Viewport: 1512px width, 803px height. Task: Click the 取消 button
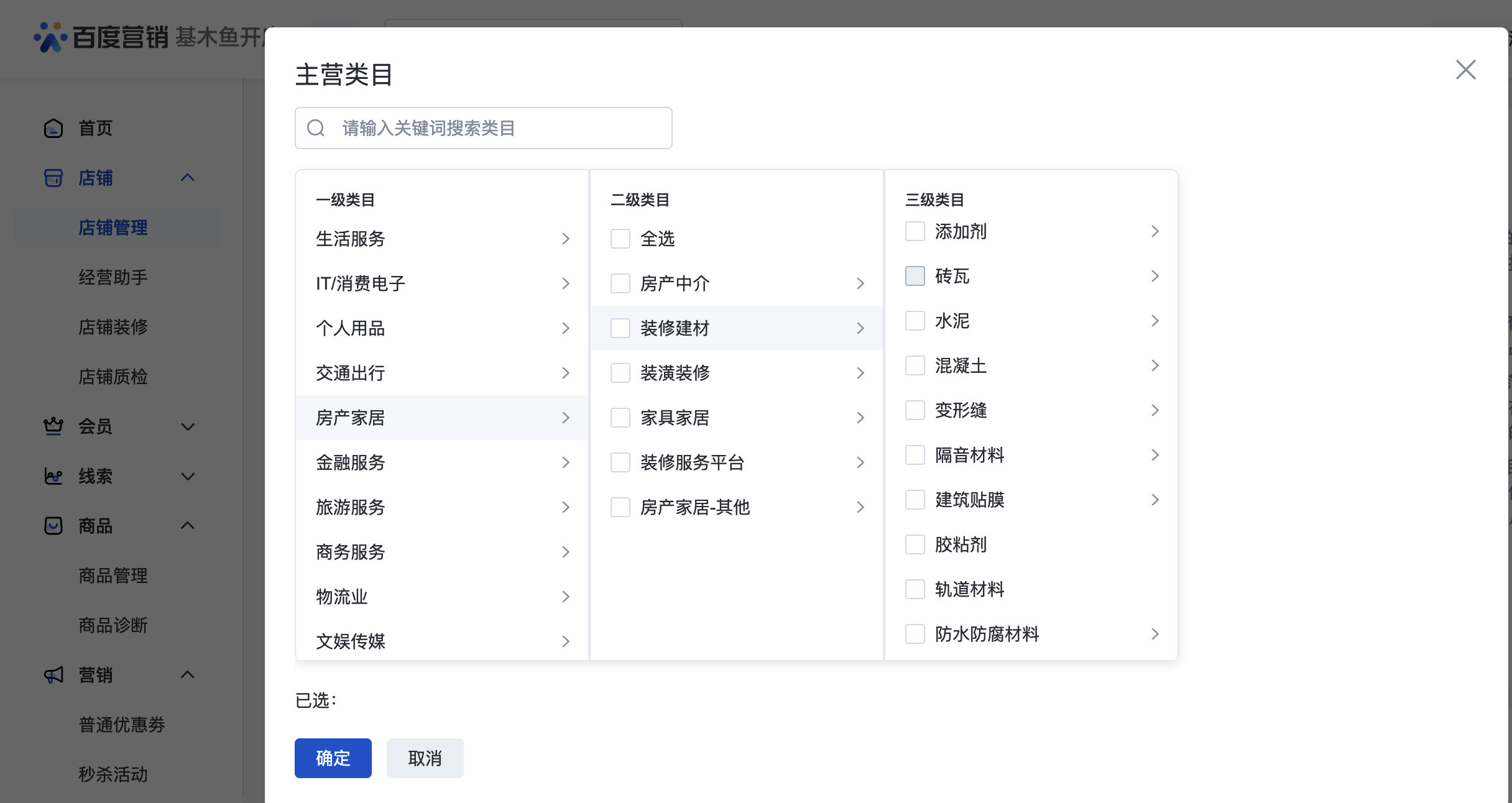[x=425, y=758]
